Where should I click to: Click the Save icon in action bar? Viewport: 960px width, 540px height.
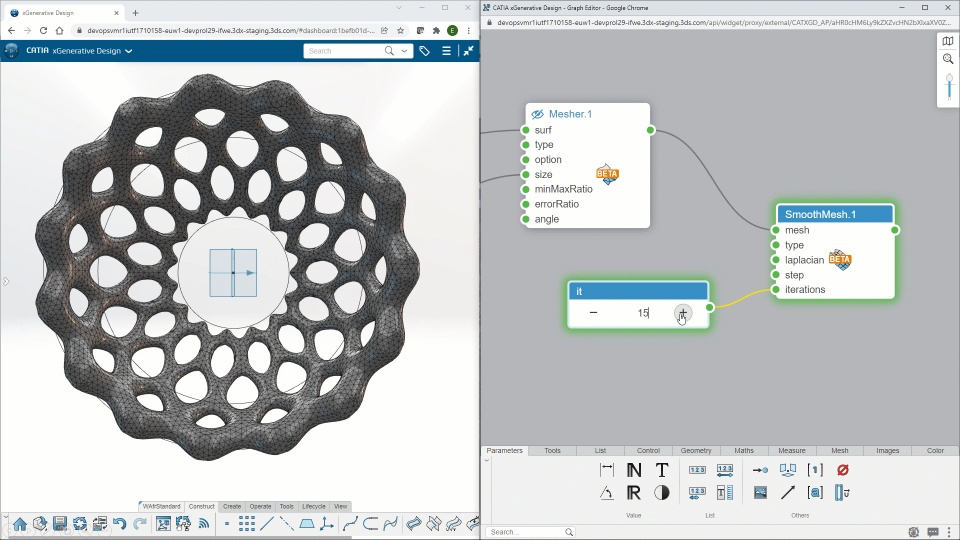59,523
